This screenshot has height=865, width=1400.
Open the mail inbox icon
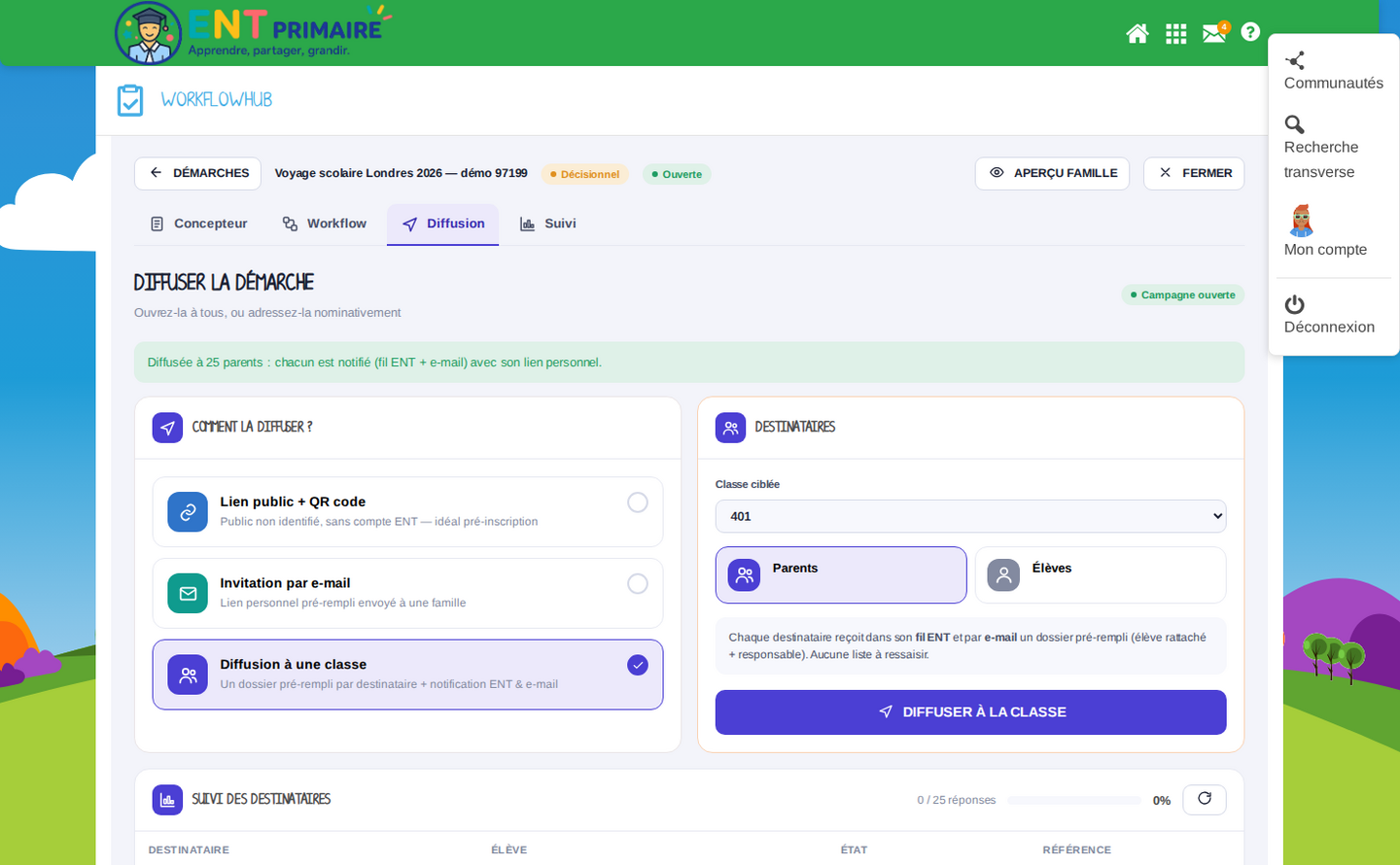1214,34
